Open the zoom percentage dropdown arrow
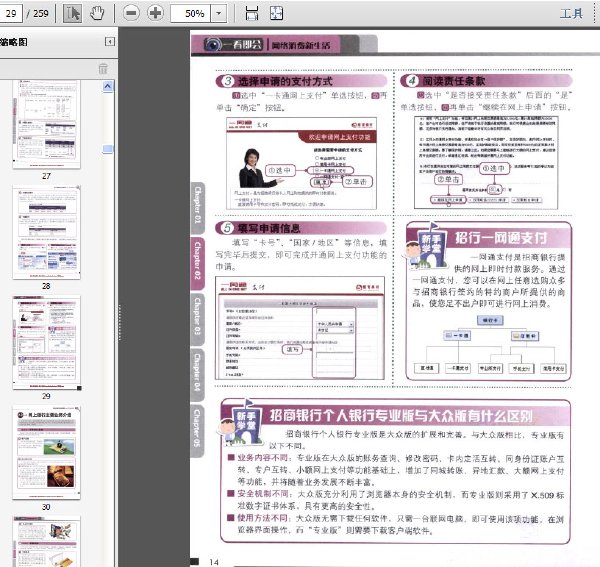This screenshot has height=567, width=600. tap(218, 13)
